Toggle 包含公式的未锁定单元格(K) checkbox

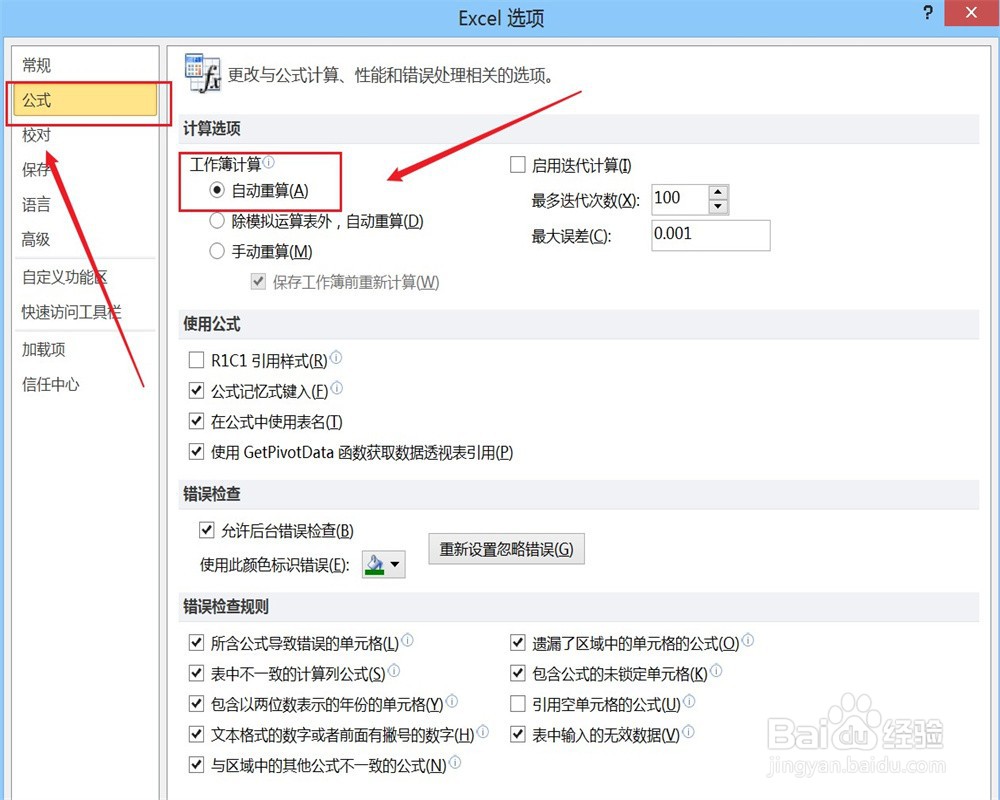(x=518, y=674)
